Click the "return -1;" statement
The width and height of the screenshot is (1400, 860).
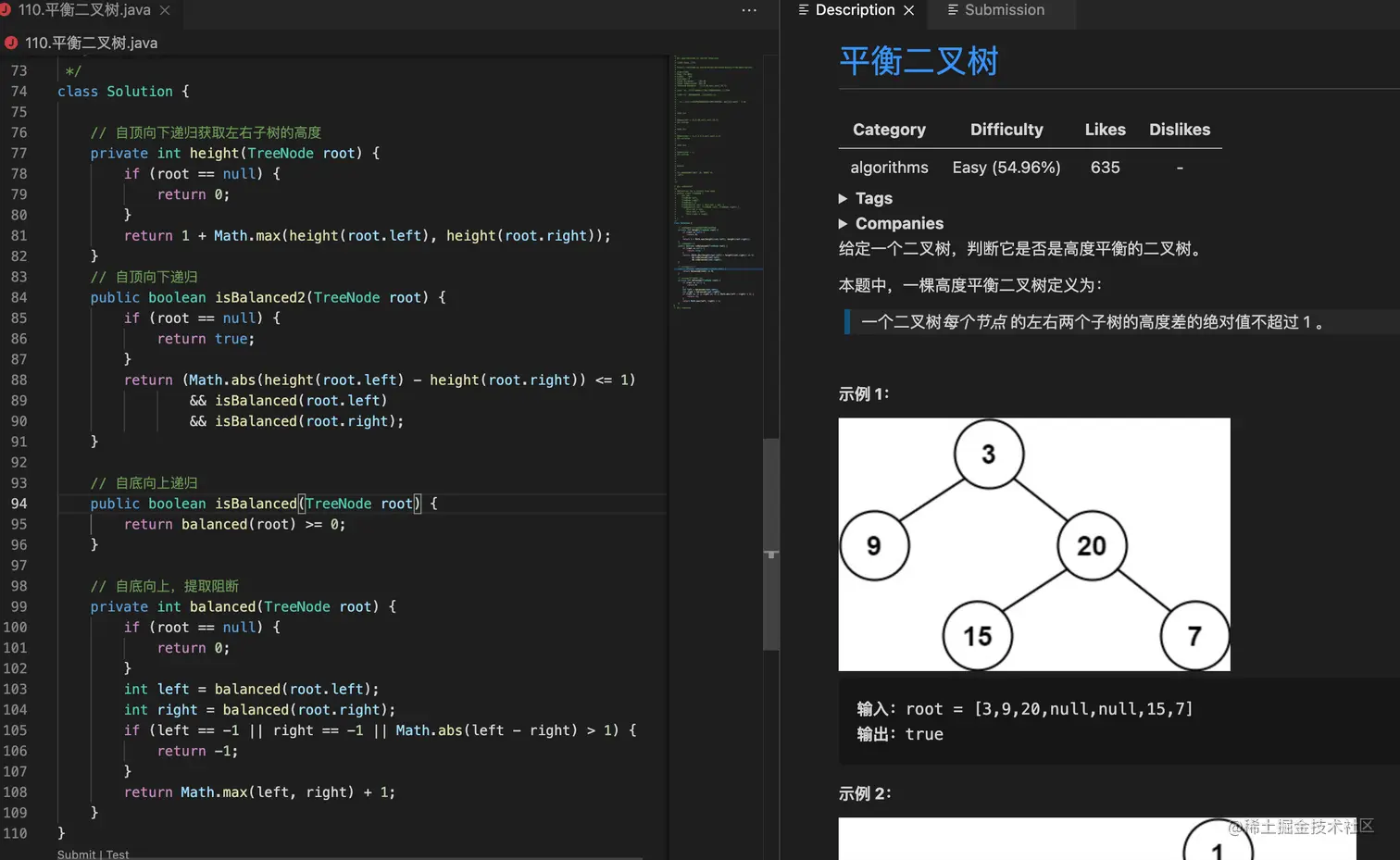tap(198, 752)
